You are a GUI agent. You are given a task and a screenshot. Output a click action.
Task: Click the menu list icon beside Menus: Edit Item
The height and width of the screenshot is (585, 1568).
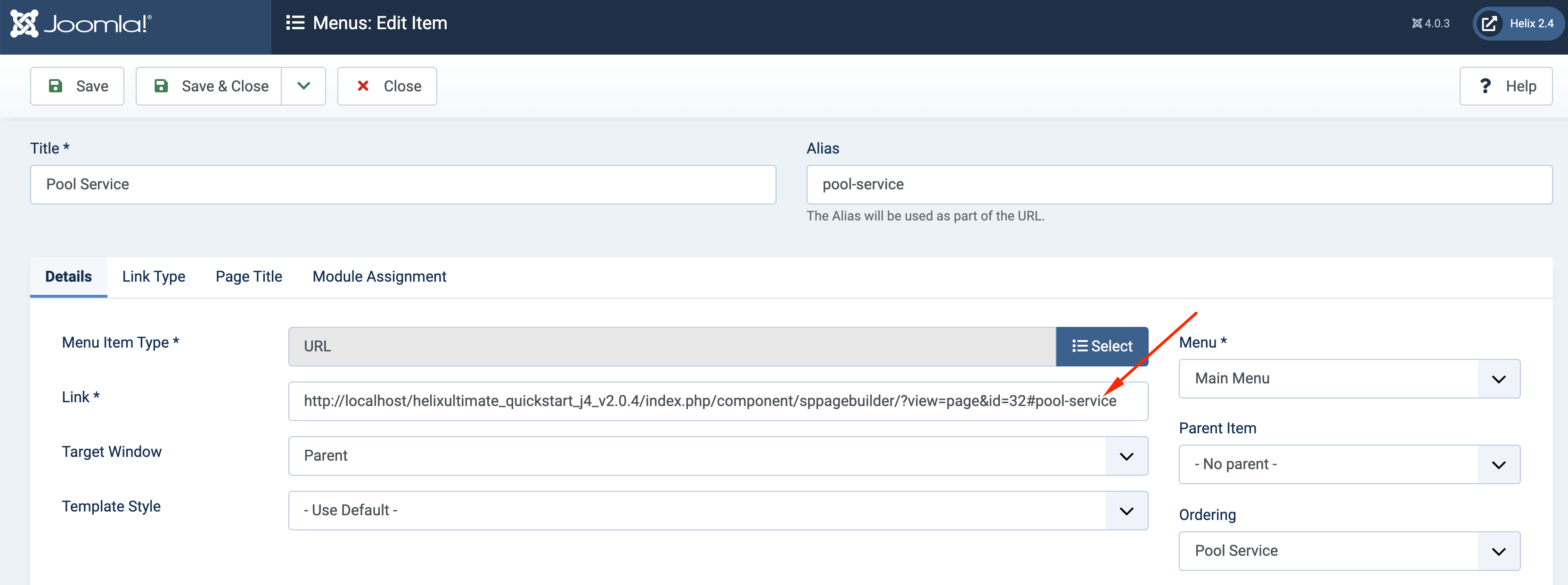click(294, 23)
